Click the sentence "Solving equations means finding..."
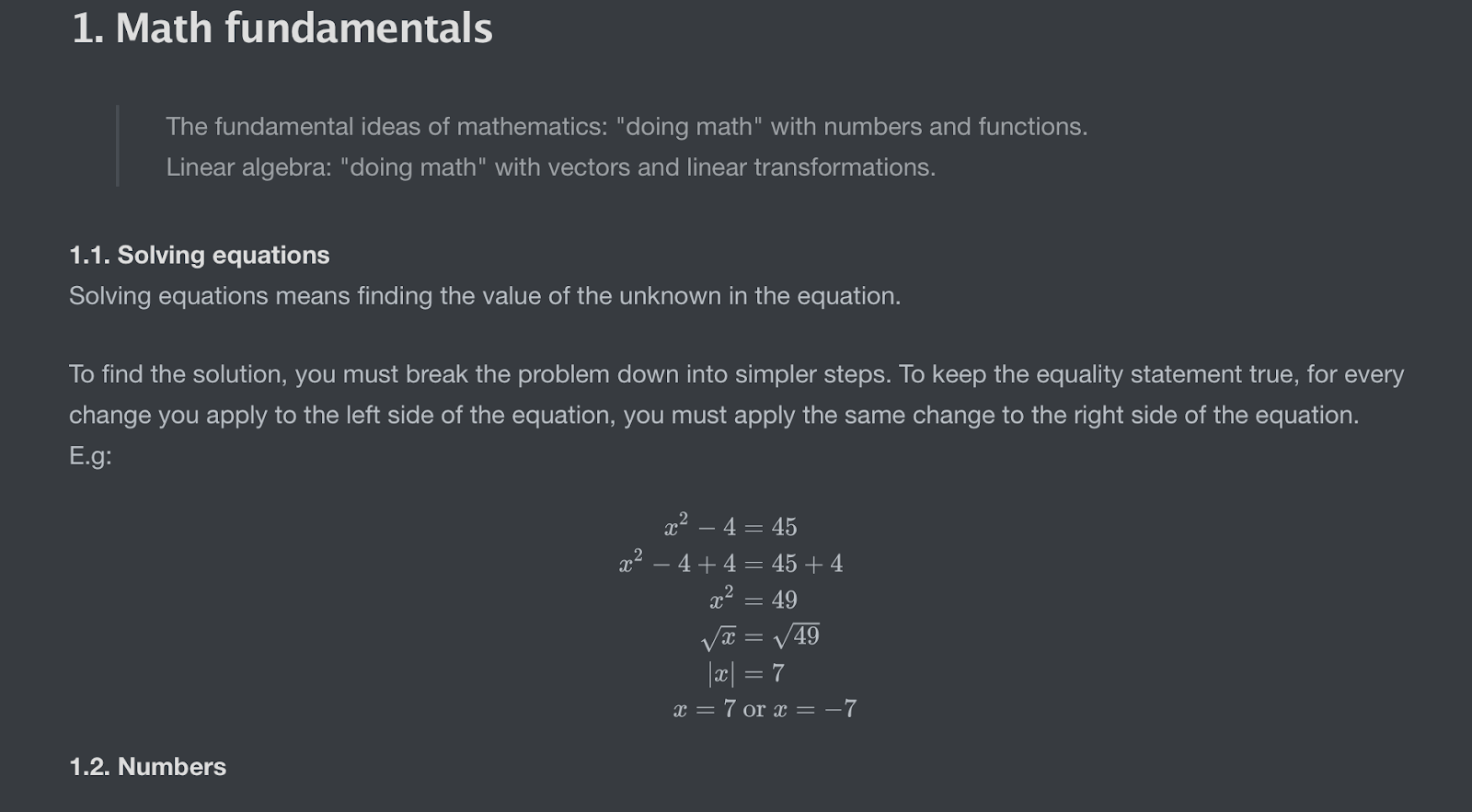Screen dimensions: 1472x812 (485, 296)
